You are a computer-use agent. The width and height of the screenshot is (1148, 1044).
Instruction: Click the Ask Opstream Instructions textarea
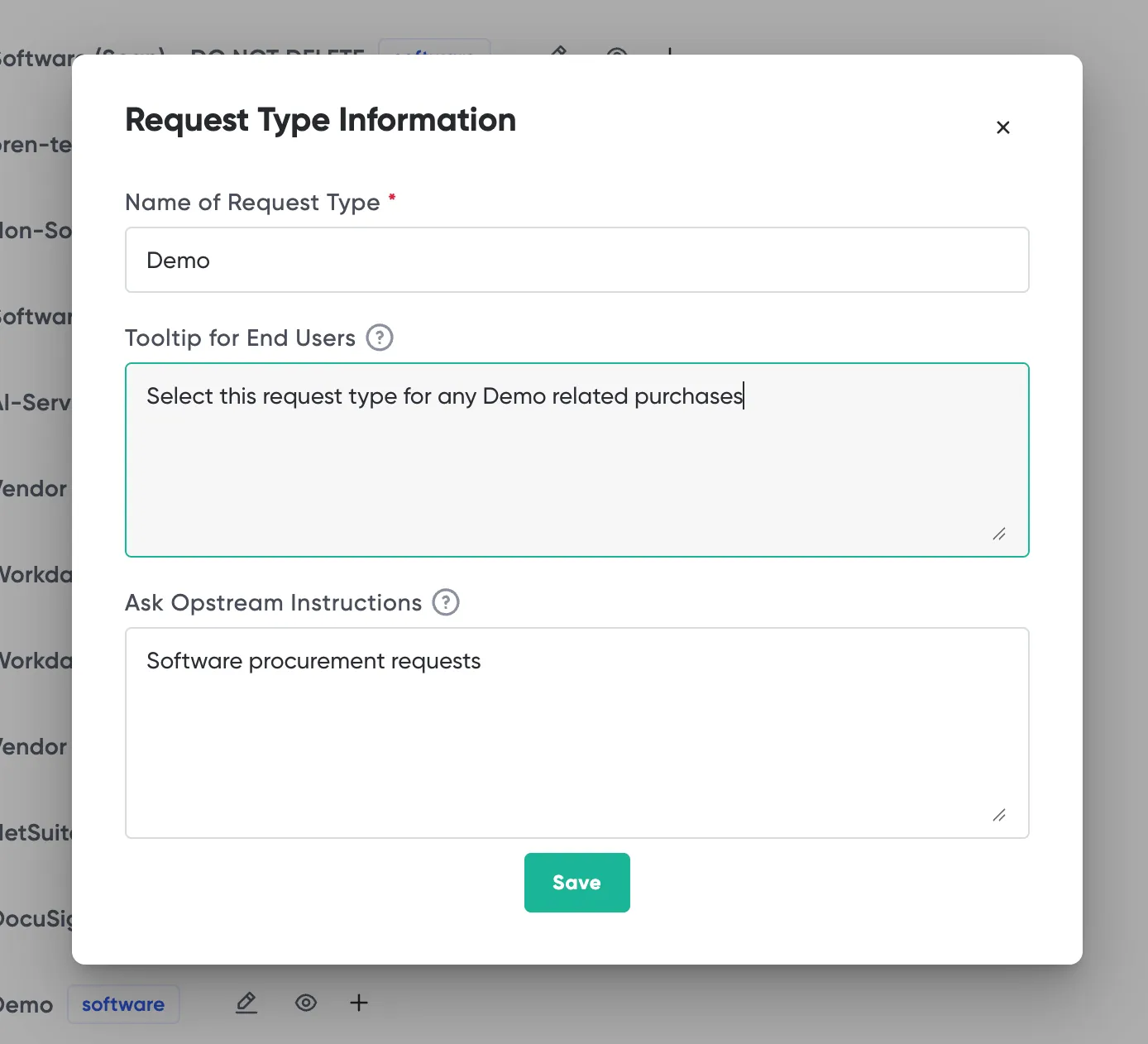[x=577, y=733]
